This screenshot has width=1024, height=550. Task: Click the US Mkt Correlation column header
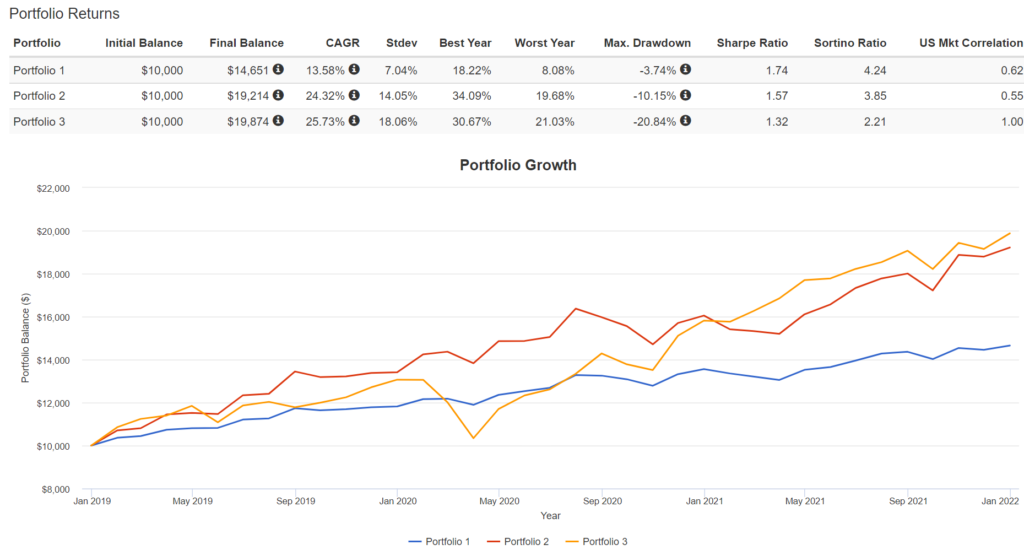(x=971, y=44)
